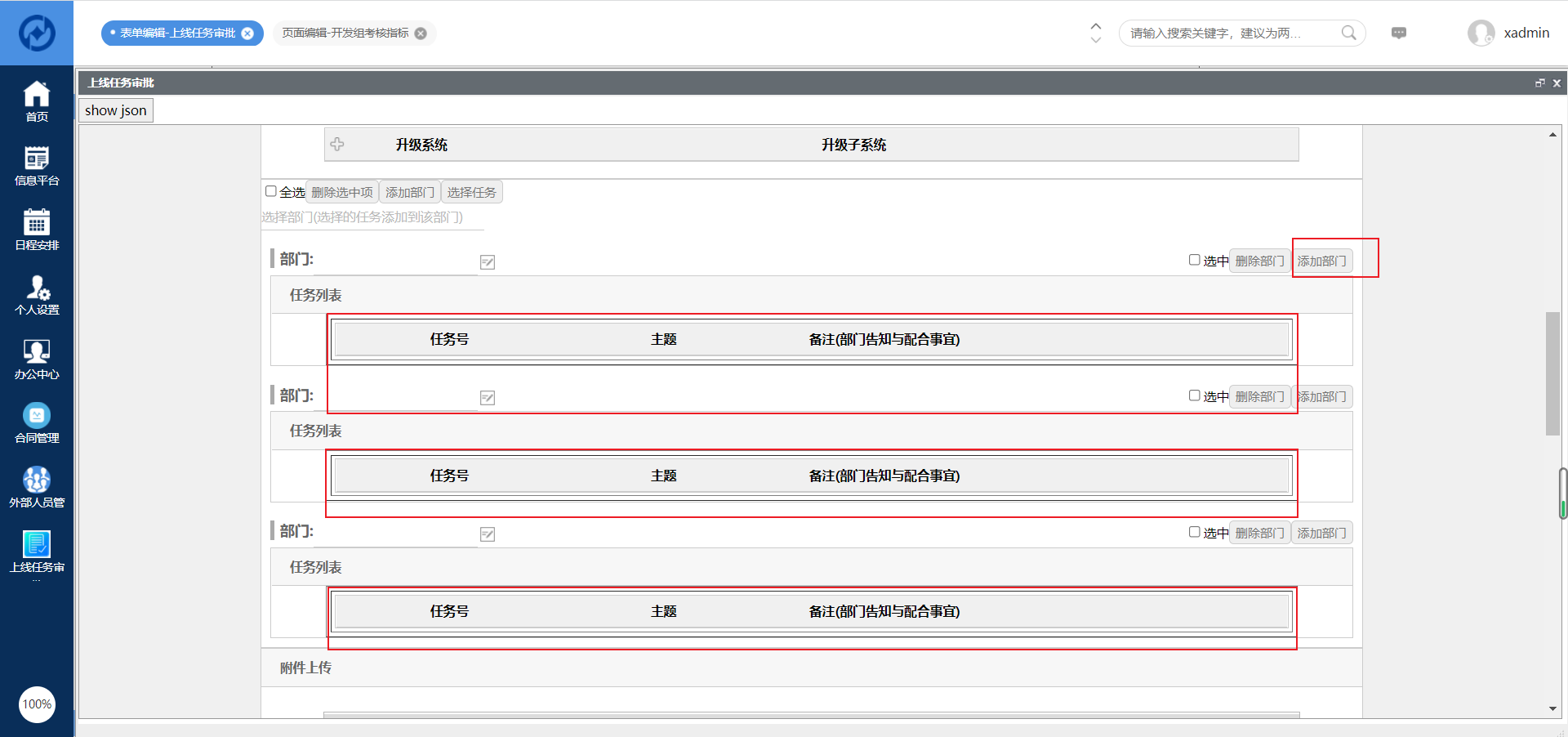The height and width of the screenshot is (737, 1568).
Task: Click the form scrollbar down arrow
Action: tap(1552, 709)
